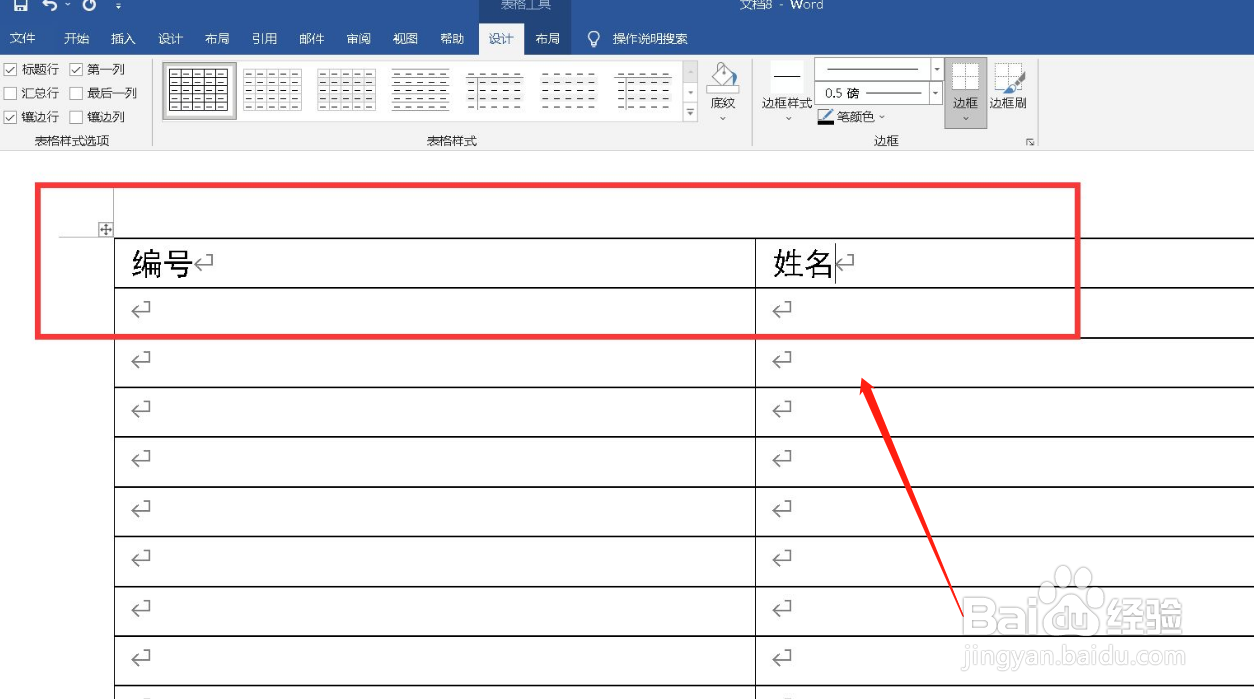1254x699 pixels.
Task: Open the Undo history dropdown arrow
Action: pos(67,6)
